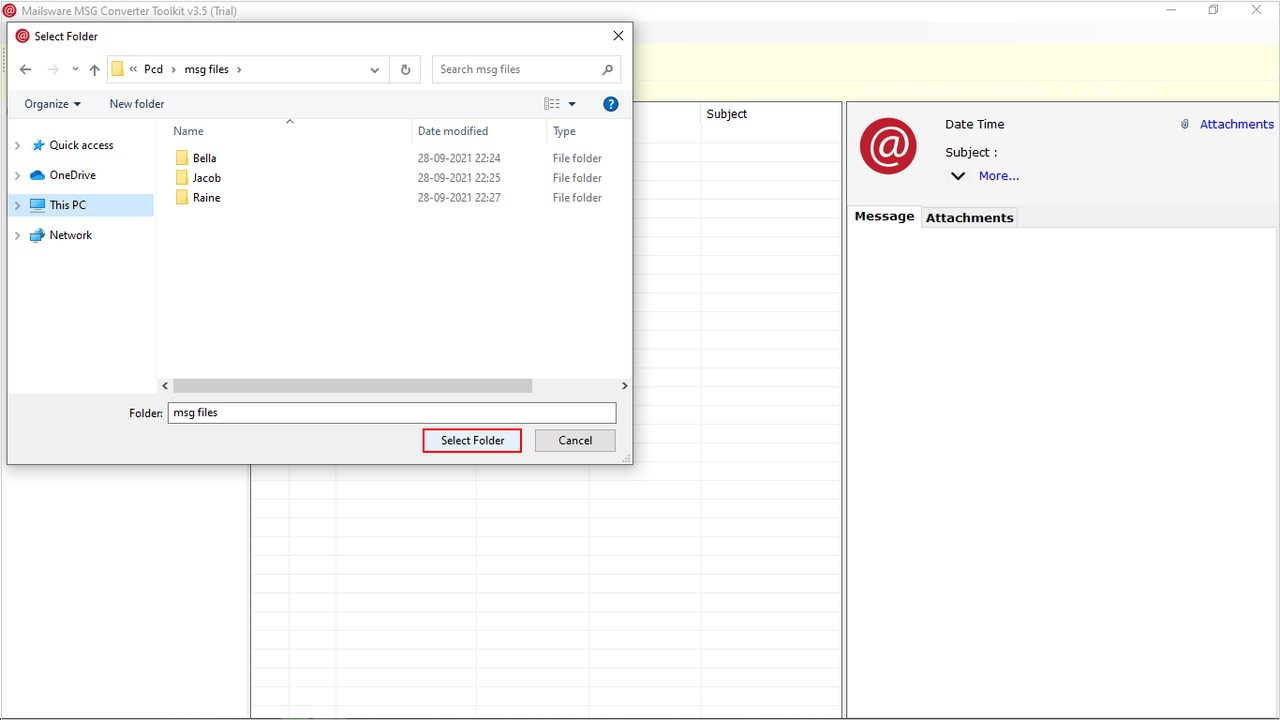The image size is (1280, 720).
Task: Change view layout icon
Action: point(552,104)
